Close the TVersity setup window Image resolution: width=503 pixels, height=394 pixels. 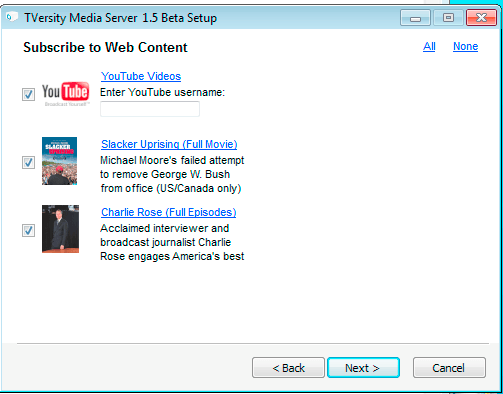point(481,18)
